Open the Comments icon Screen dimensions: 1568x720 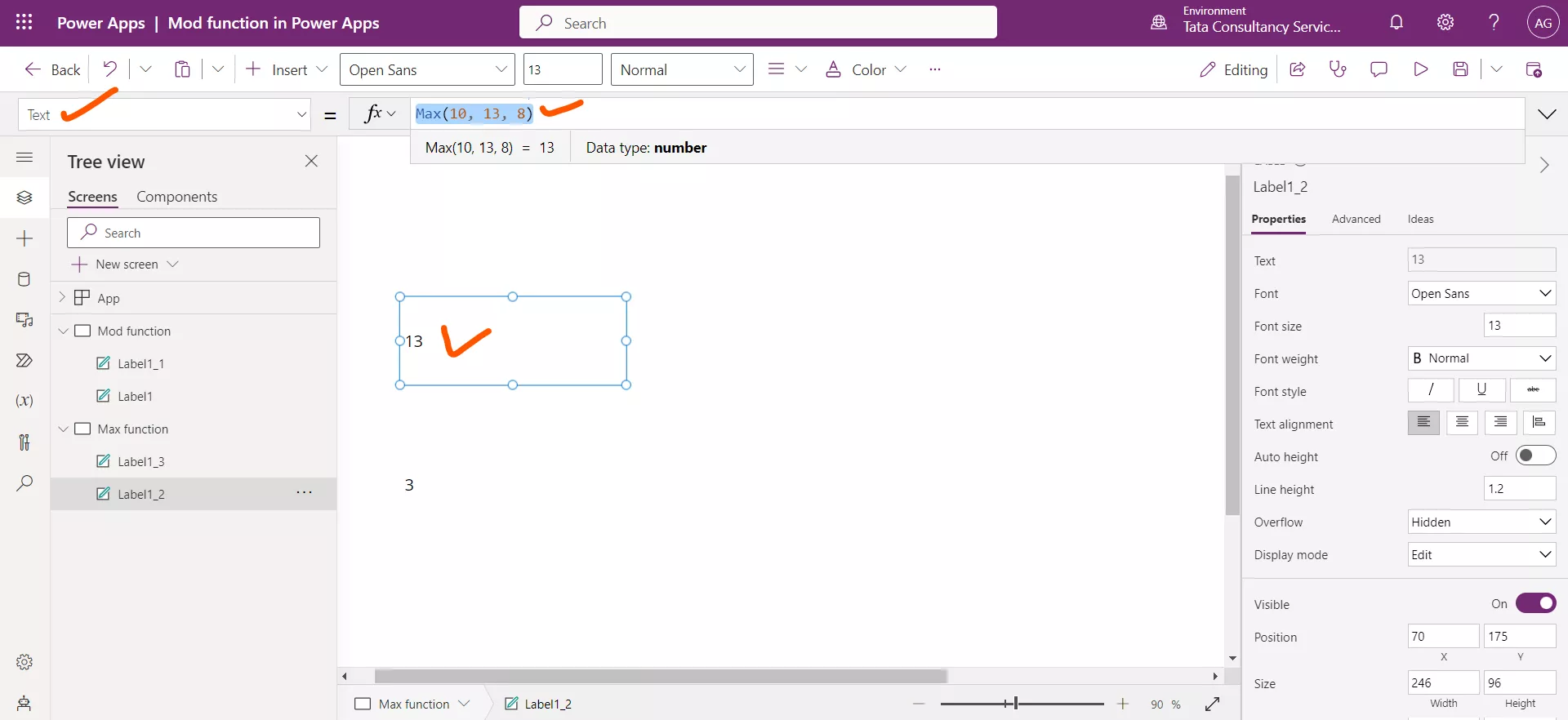tap(1379, 69)
